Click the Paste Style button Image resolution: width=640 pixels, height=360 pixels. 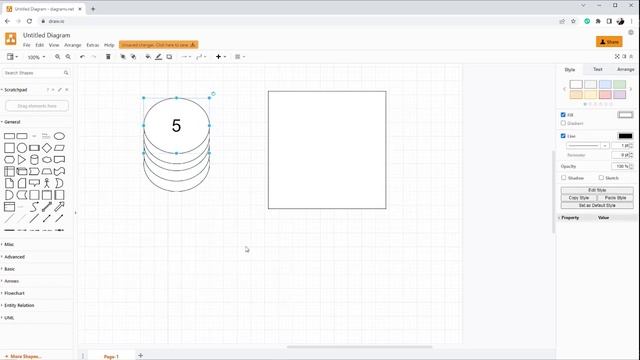coord(616,198)
